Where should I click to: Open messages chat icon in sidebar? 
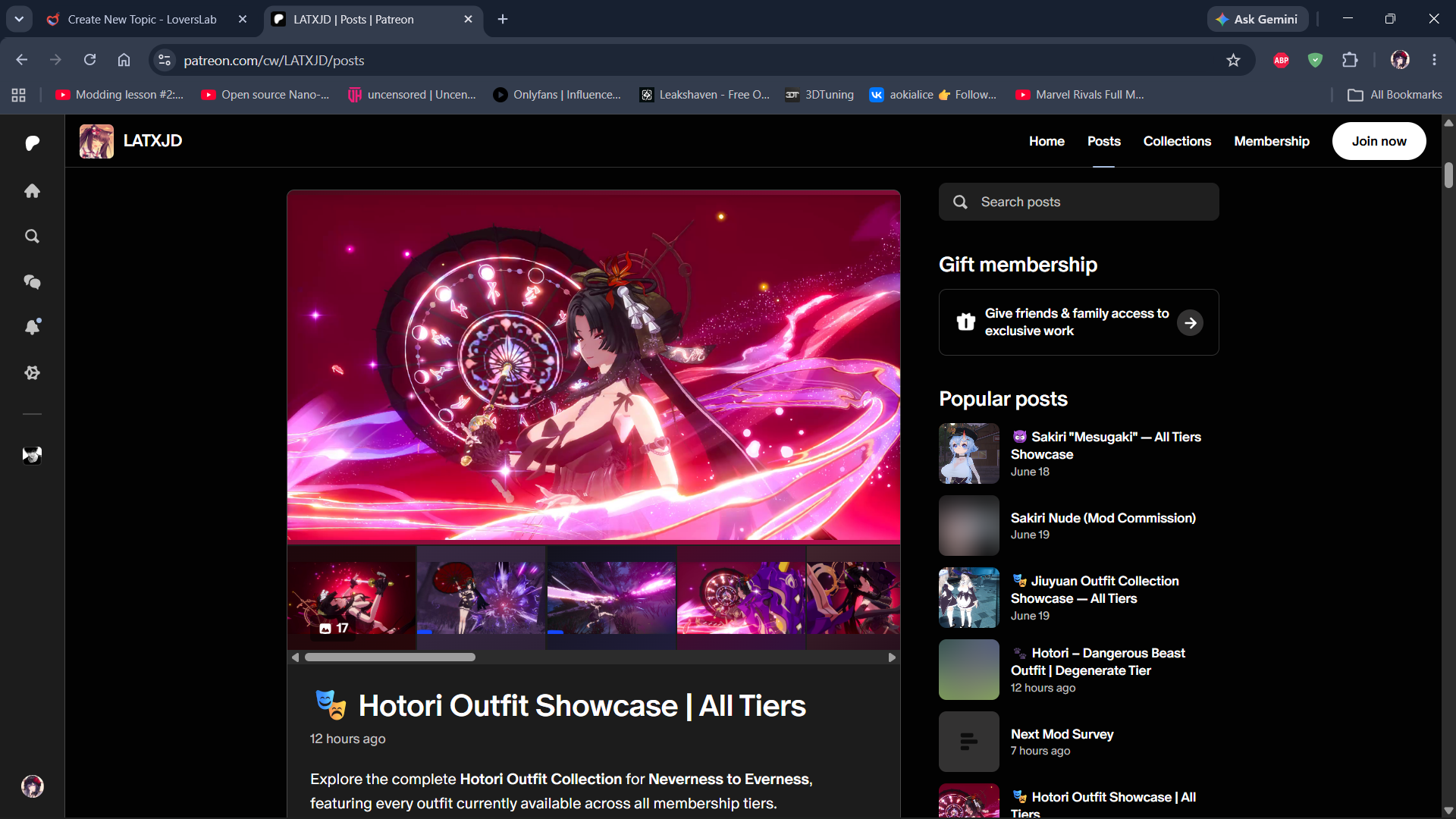[32, 282]
